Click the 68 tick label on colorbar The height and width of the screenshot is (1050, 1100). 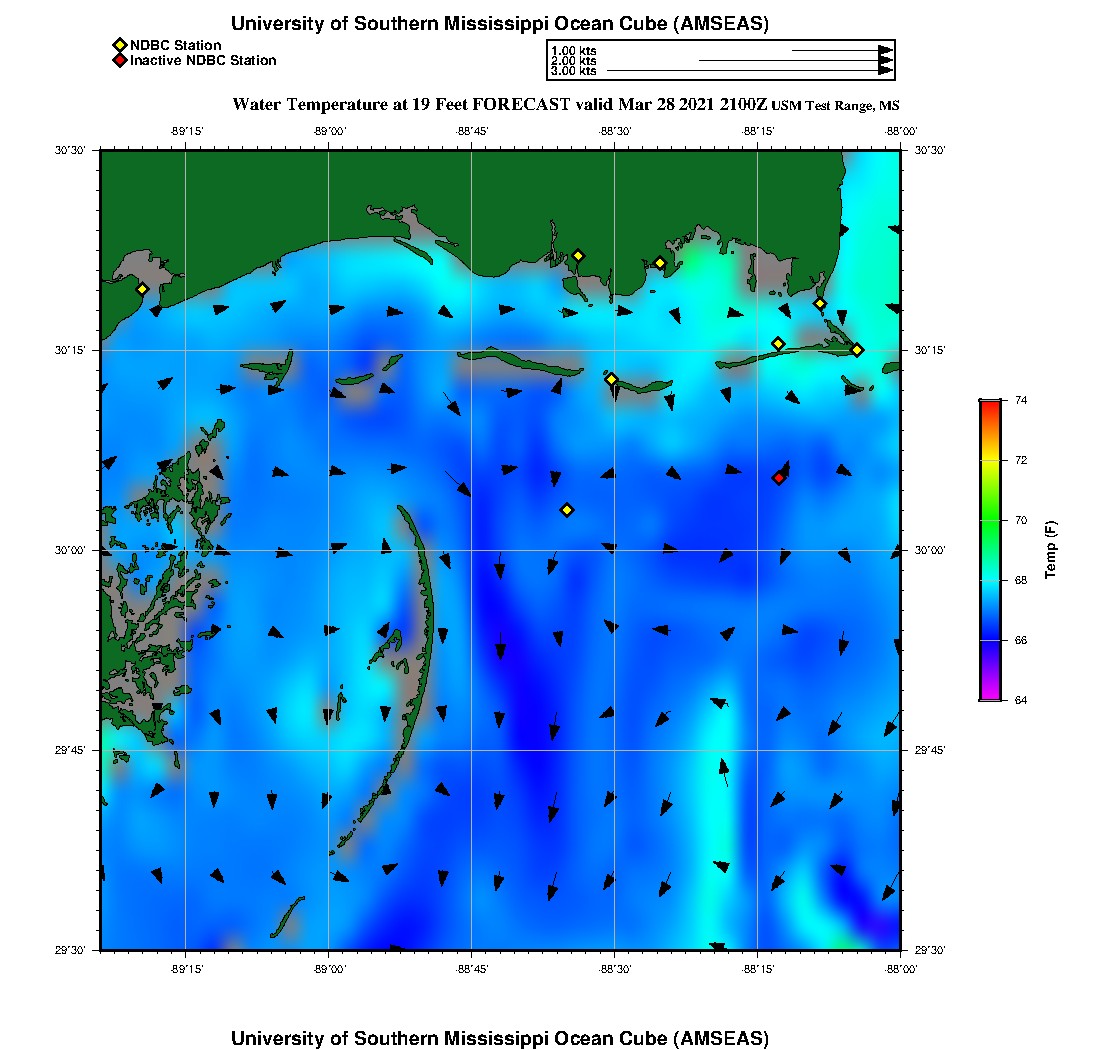(x=1022, y=580)
